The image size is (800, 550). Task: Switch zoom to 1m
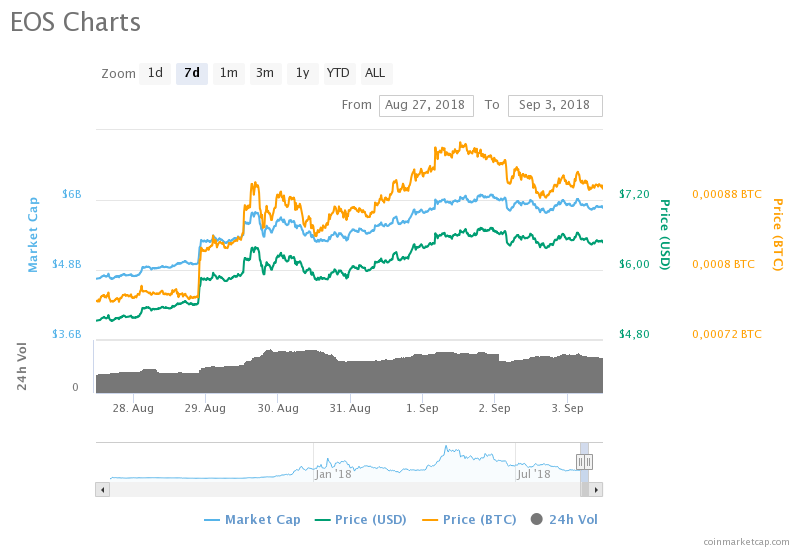pyautogui.click(x=229, y=73)
